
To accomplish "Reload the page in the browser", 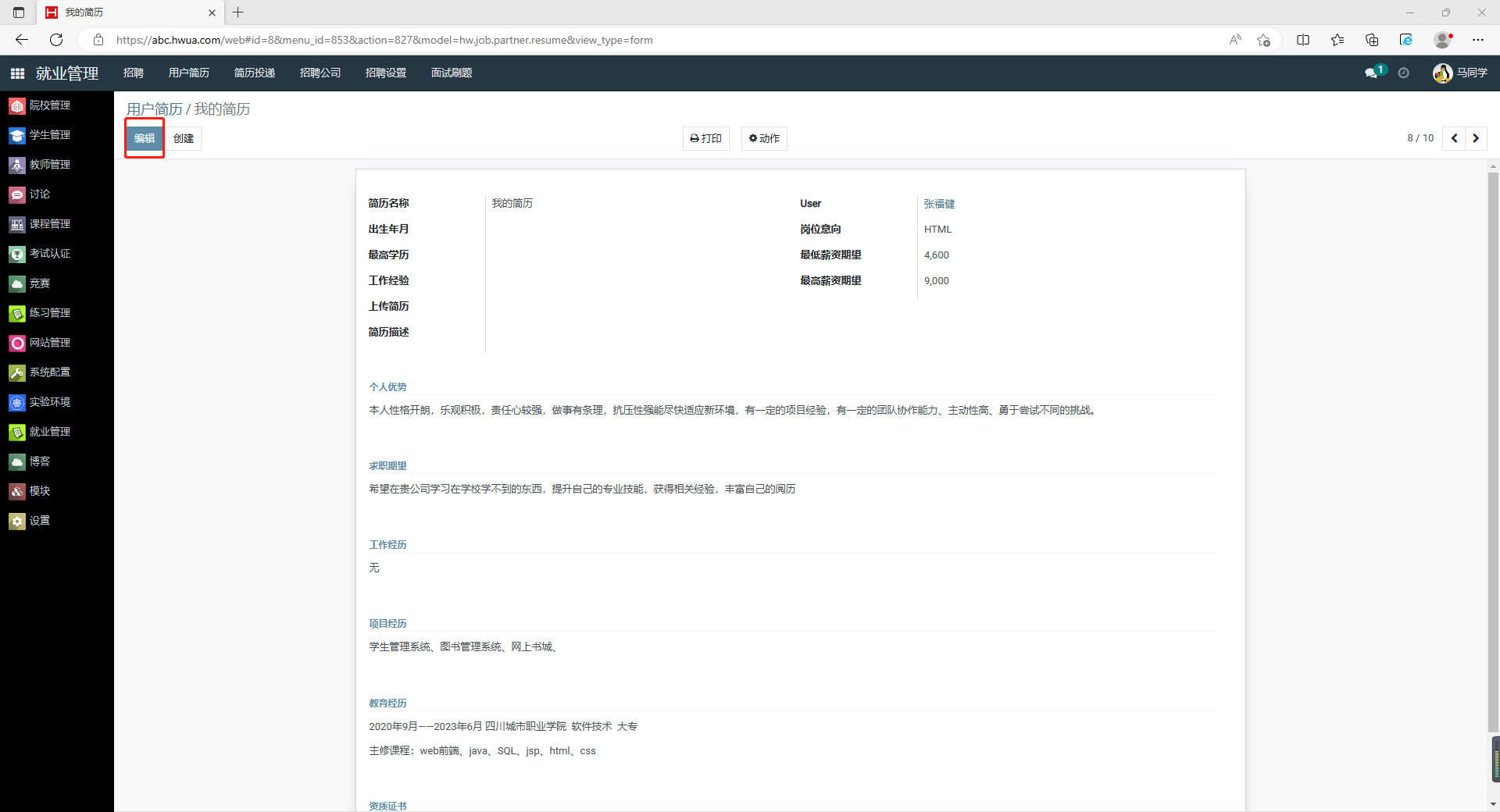I will tap(56, 40).
